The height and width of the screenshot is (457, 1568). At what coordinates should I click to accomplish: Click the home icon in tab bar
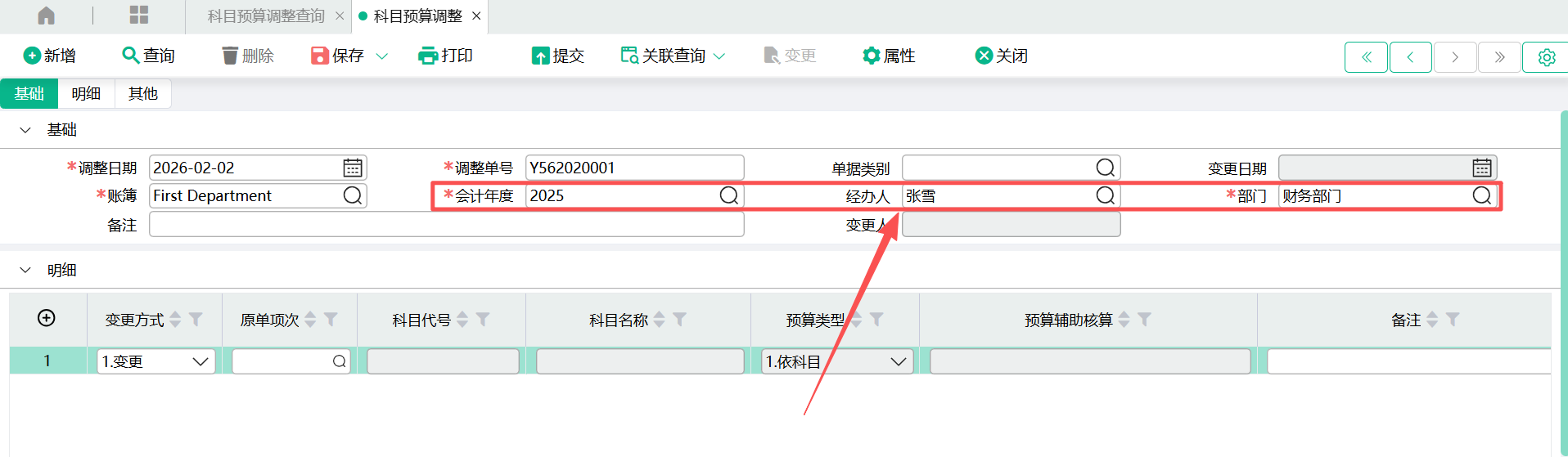47,16
